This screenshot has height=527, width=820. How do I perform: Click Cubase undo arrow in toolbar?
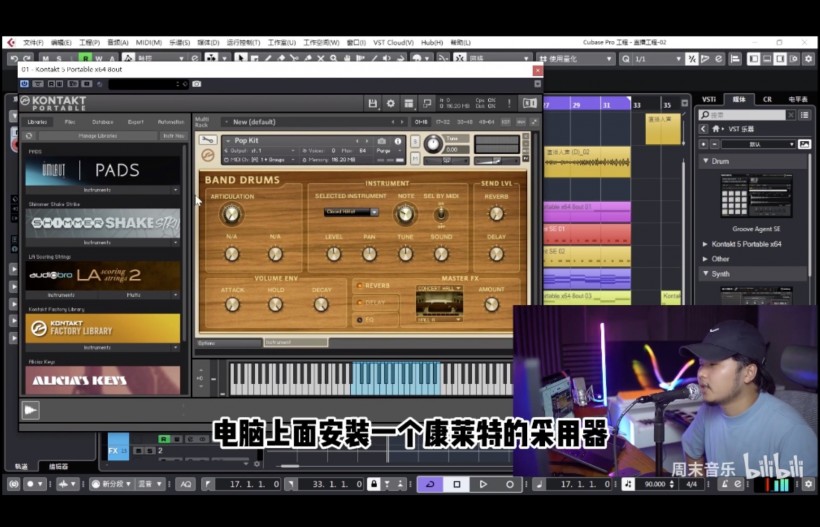[14, 59]
